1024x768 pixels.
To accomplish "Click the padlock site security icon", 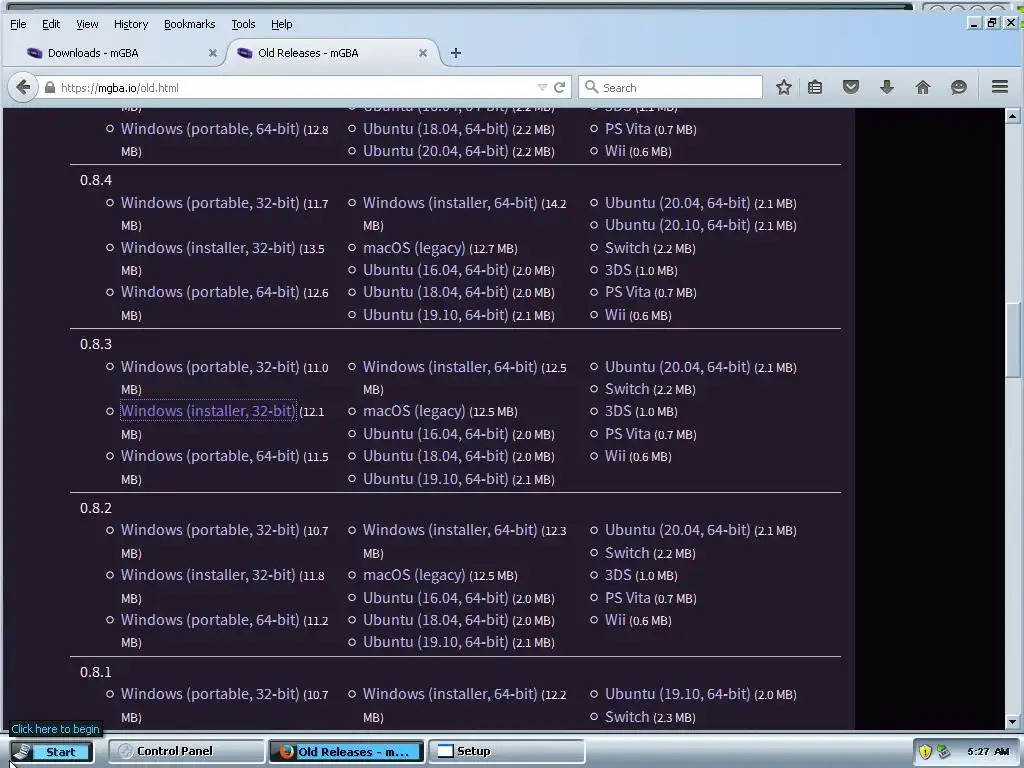I will (x=50, y=88).
